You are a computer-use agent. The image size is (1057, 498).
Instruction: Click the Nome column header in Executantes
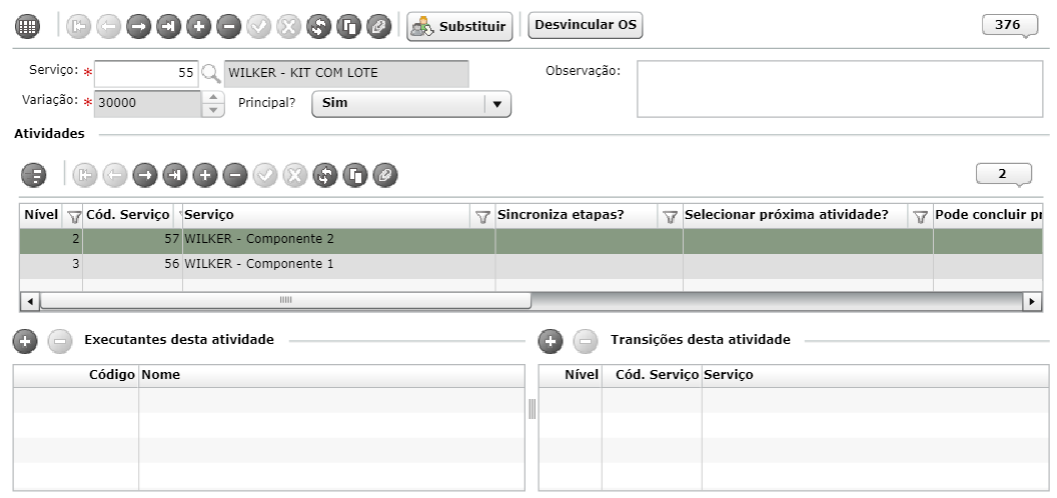[x=332, y=375]
